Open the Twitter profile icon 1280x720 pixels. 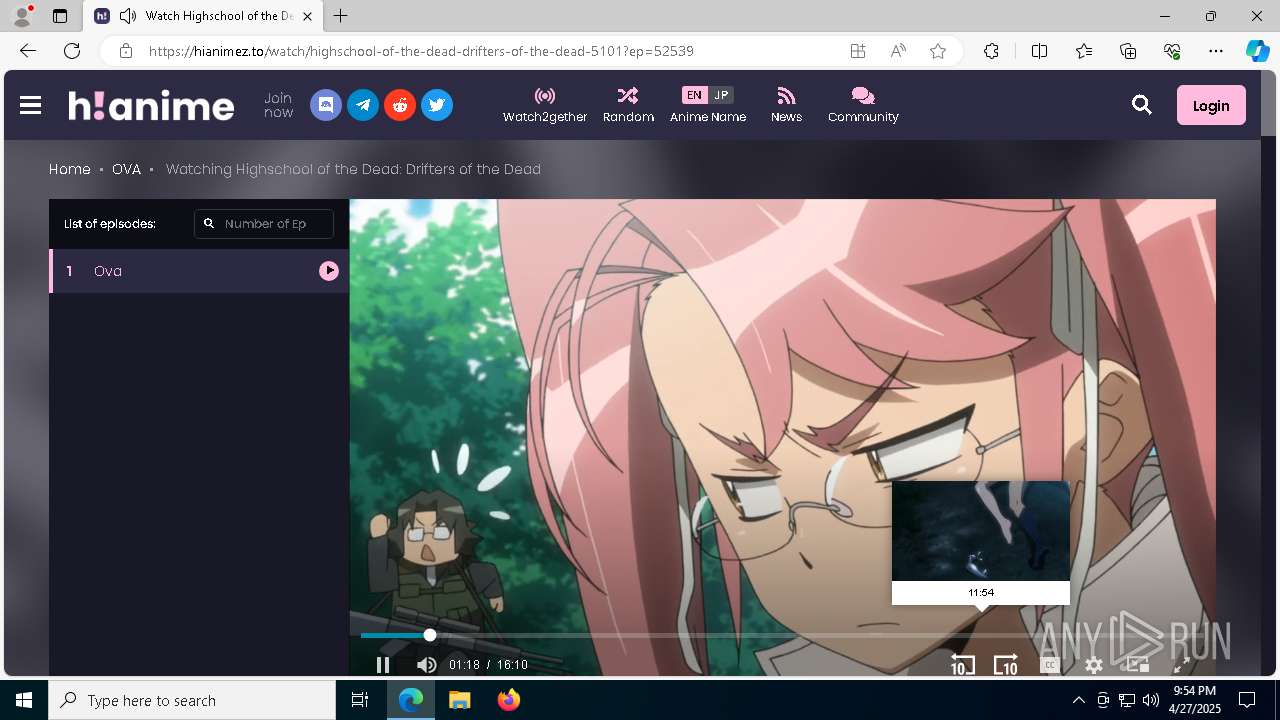[x=437, y=105]
